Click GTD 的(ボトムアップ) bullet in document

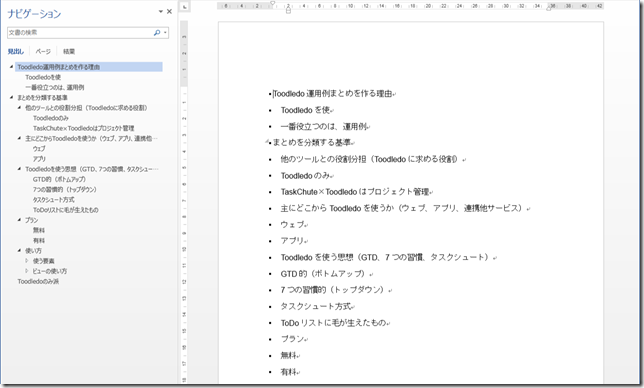coord(323,274)
